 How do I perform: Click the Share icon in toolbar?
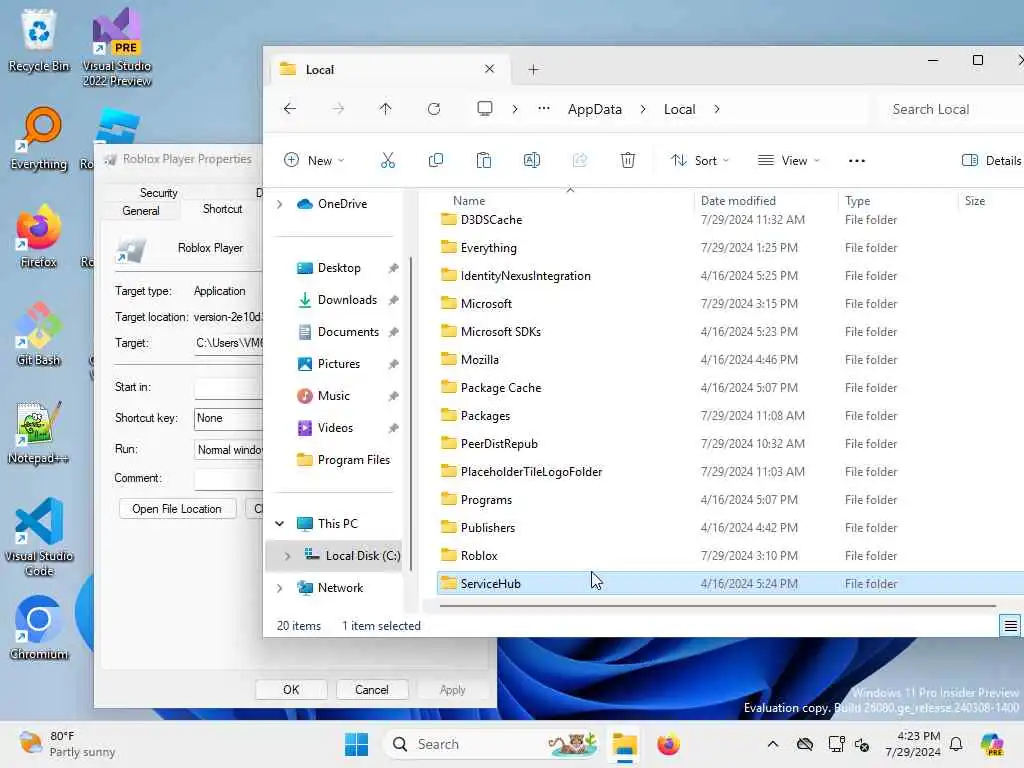579,160
